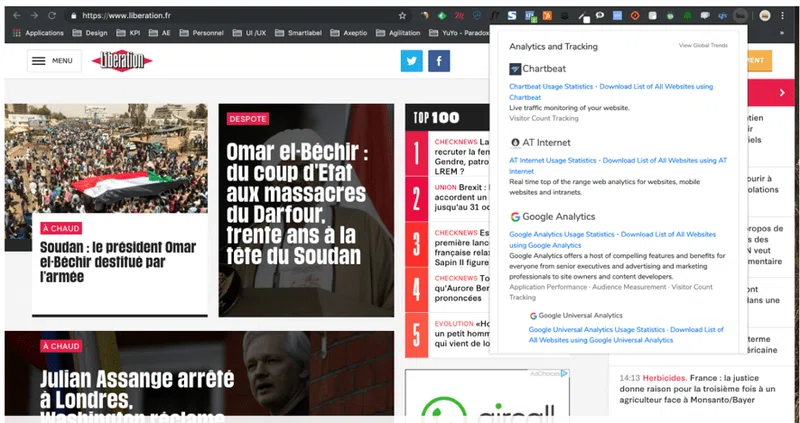Bookmark this page with the star icon
The width and height of the screenshot is (800, 423).
(x=402, y=16)
